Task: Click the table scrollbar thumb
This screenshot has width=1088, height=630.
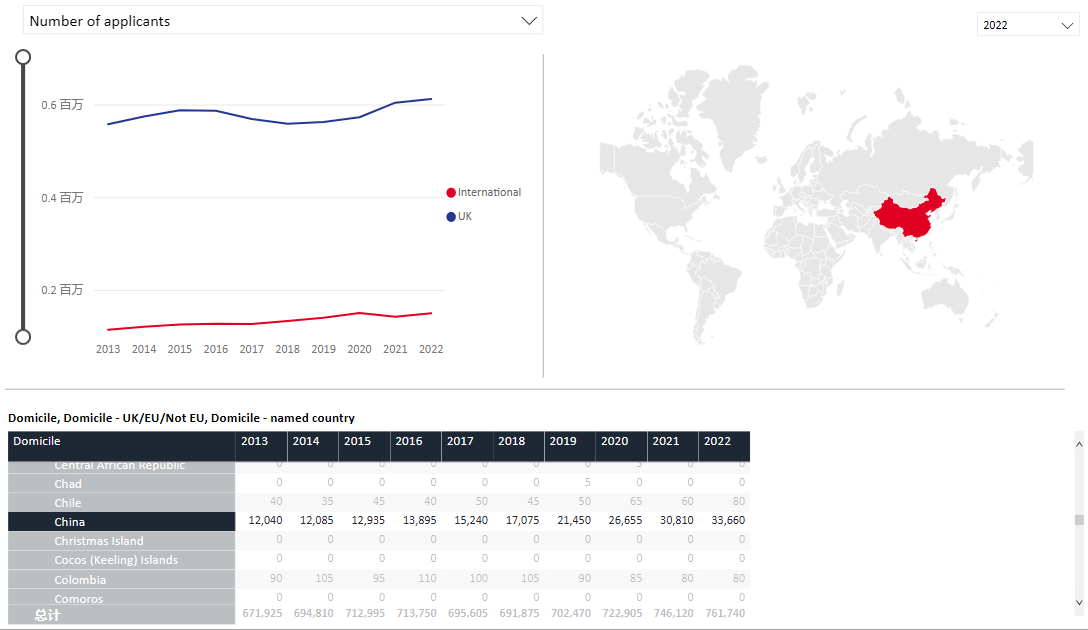Action: tap(1079, 520)
